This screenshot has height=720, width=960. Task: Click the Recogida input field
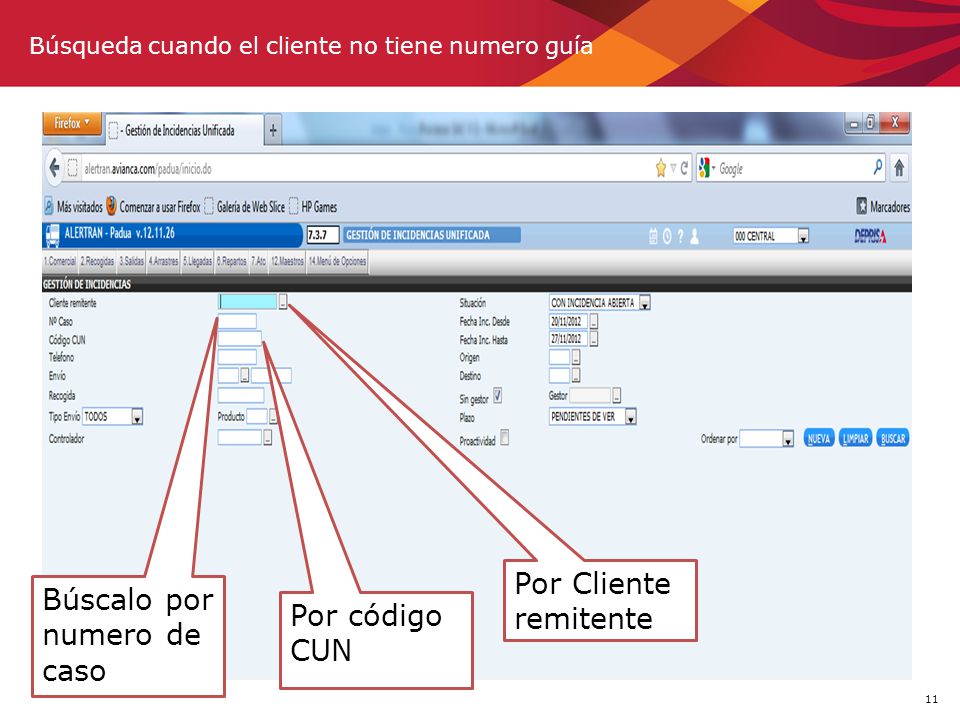click(241, 395)
